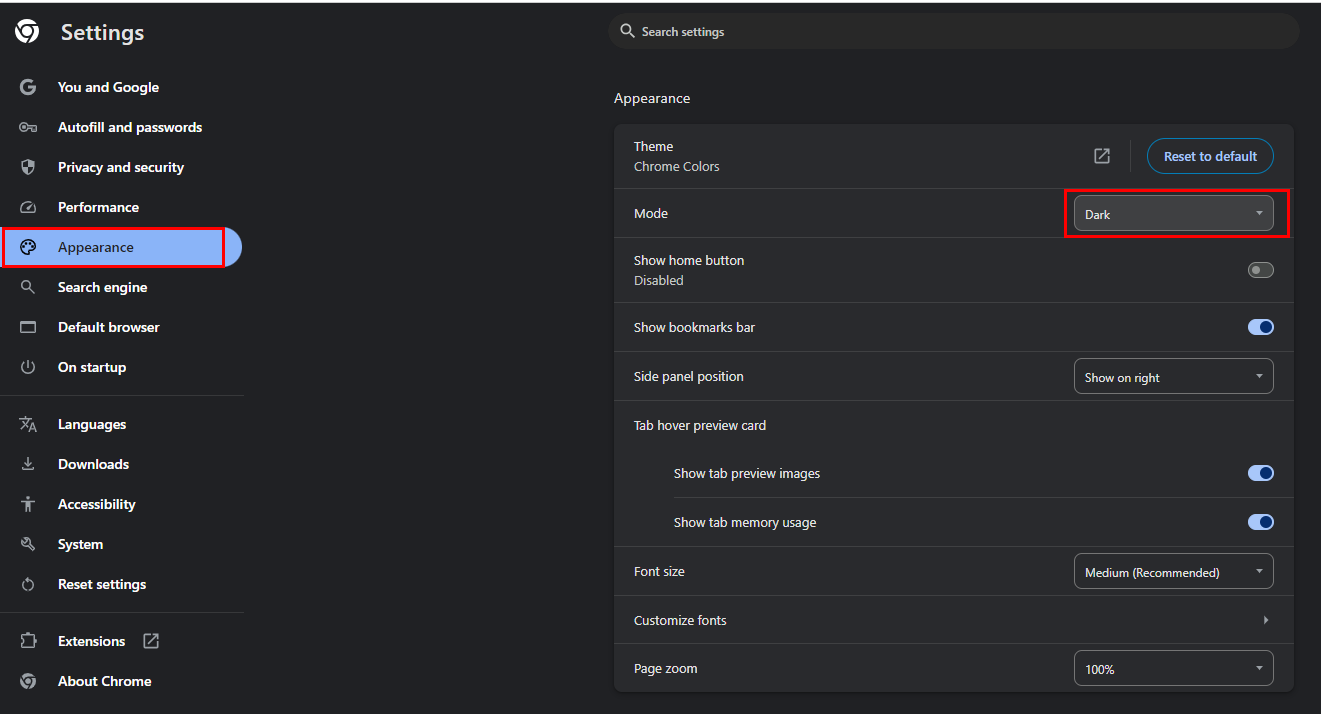Click the shield icon for Privacy and security
The width and height of the screenshot is (1321, 714).
(x=28, y=167)
